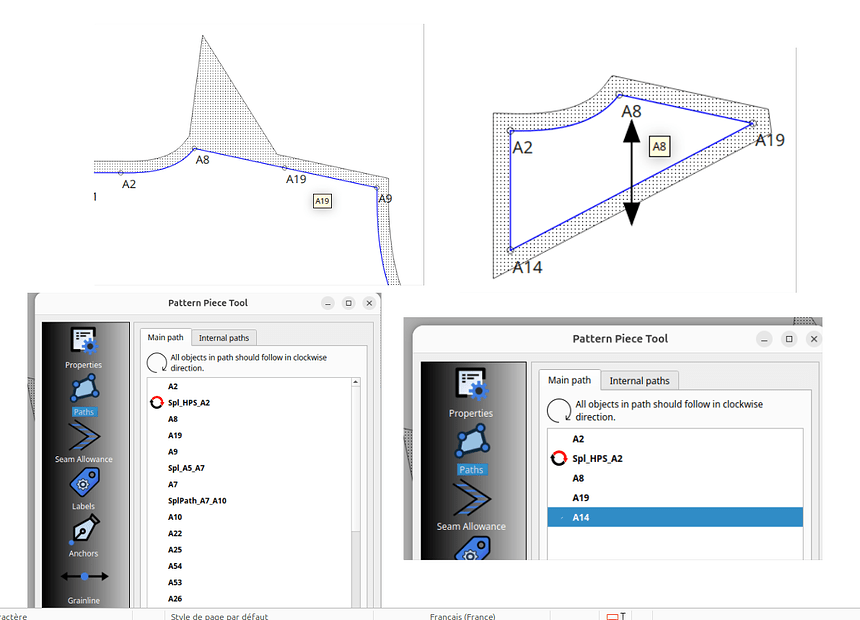Select A19 in the left dialog path list
860x620 pixels.
(175, 436)
